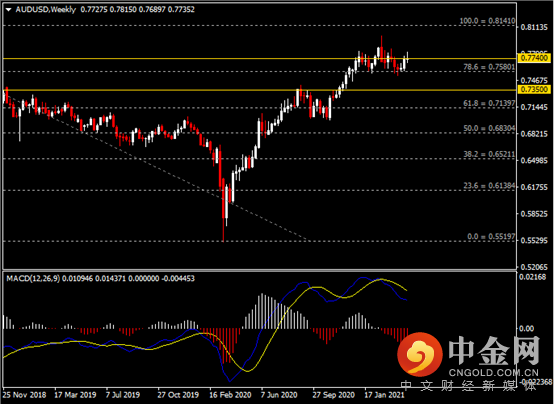Screen dimensions: 554x404
Task: Click the 50.0 = 0.68304 Fibonacci label
Action: tap(489, 128)
